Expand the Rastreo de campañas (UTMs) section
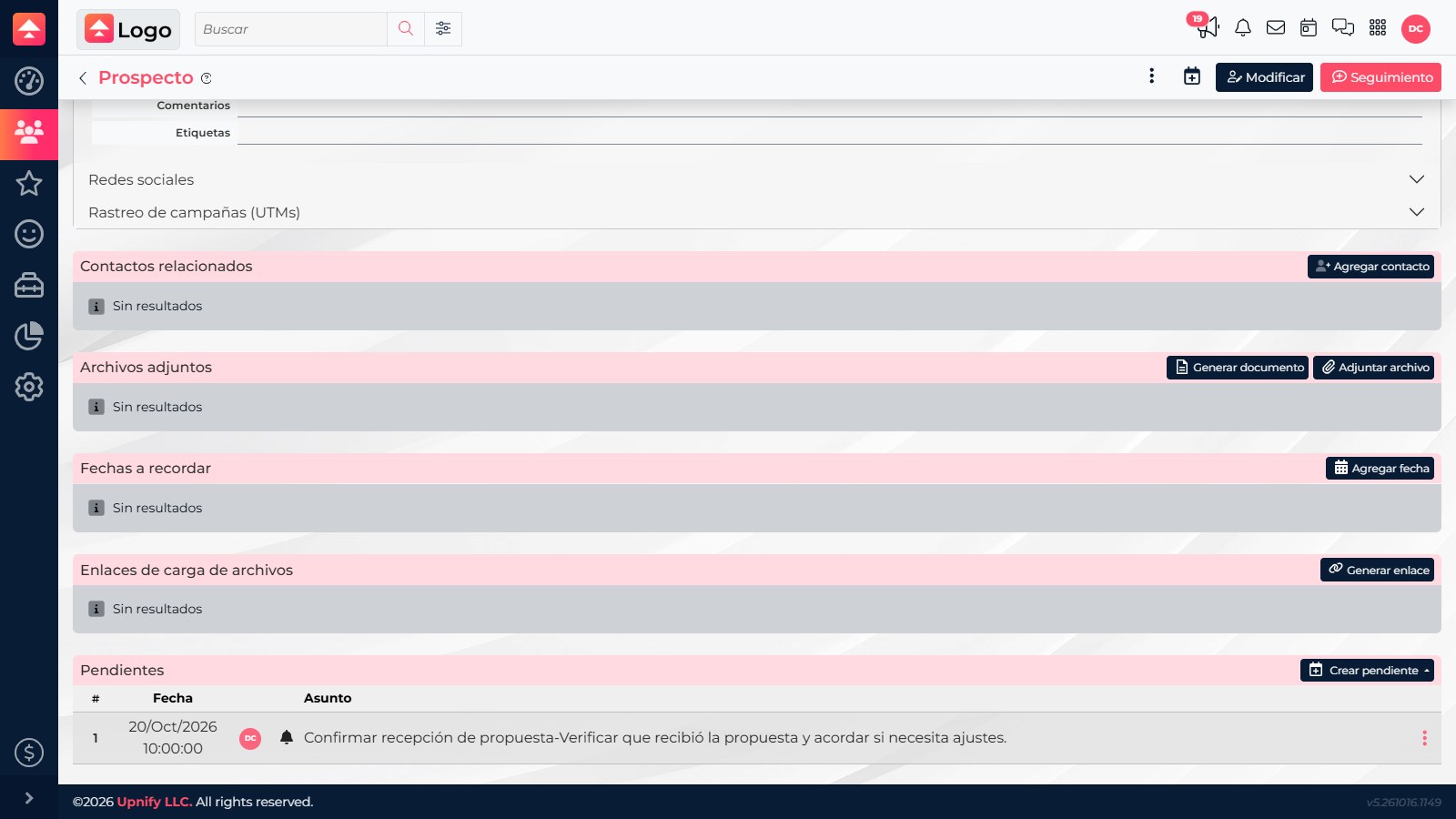Image resolution: width=1456 pixels, height=819 pixels. (757, 212)
